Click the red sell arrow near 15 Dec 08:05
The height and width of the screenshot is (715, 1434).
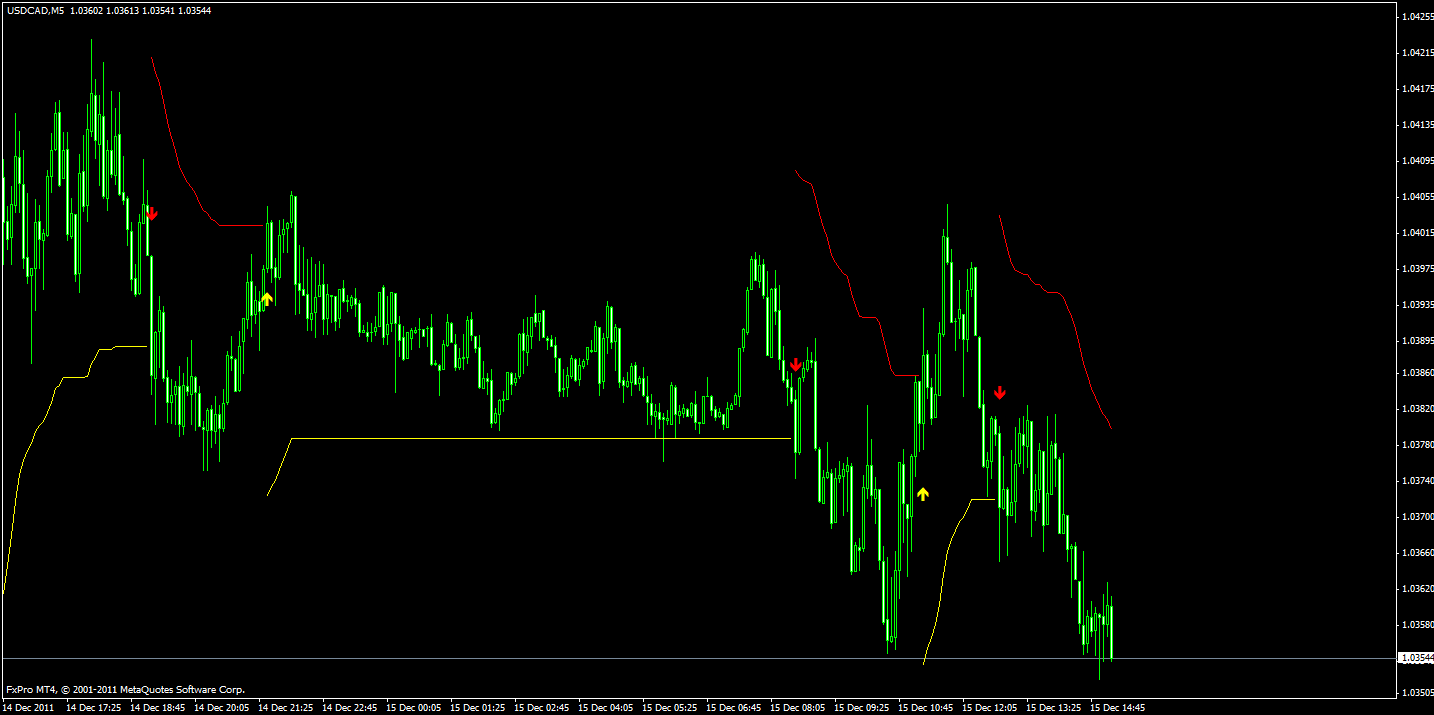click(x=796, y=365)
